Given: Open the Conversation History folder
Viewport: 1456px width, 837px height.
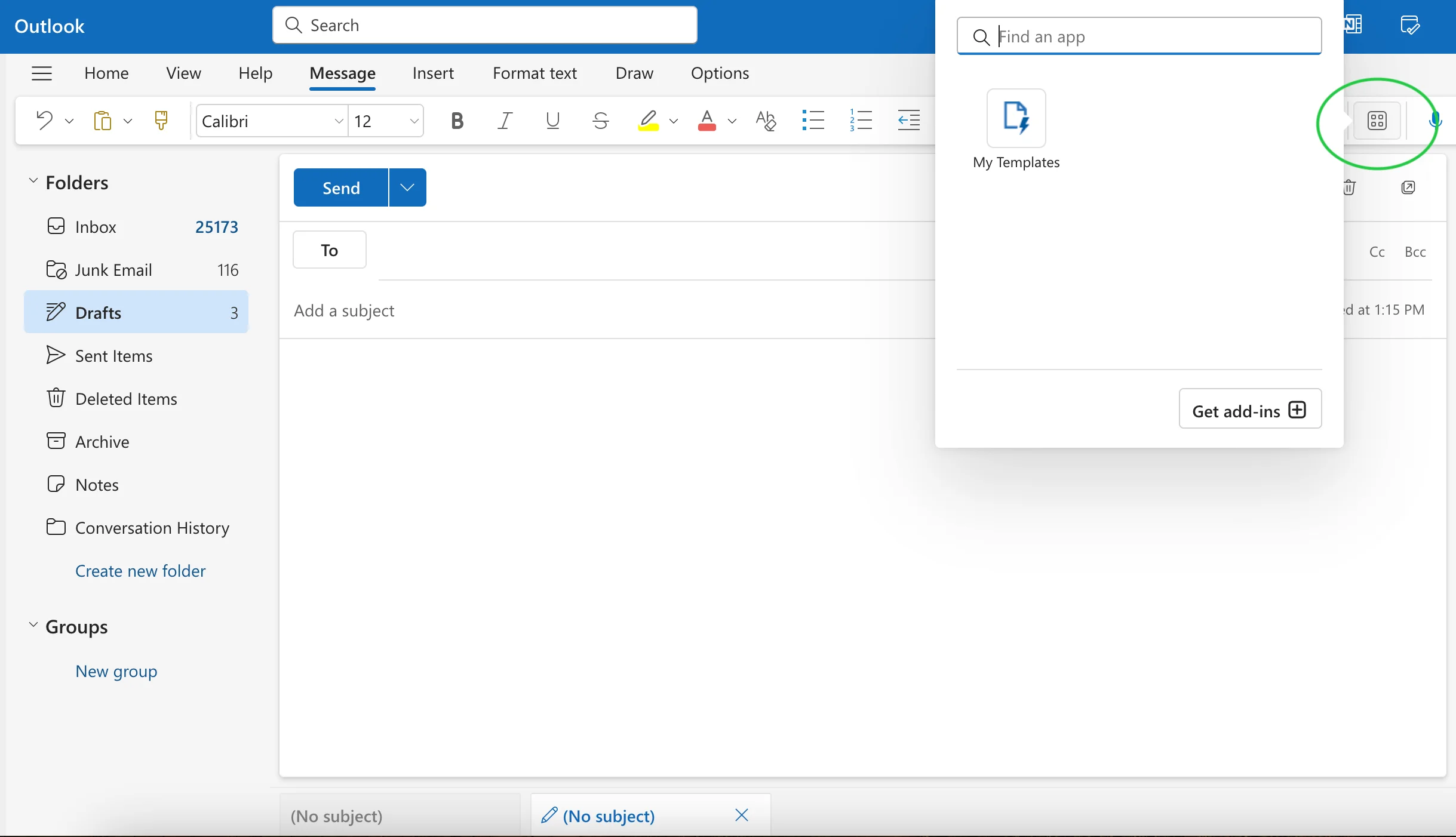Looking at the screenshot, I should click(x=136, y=528).
